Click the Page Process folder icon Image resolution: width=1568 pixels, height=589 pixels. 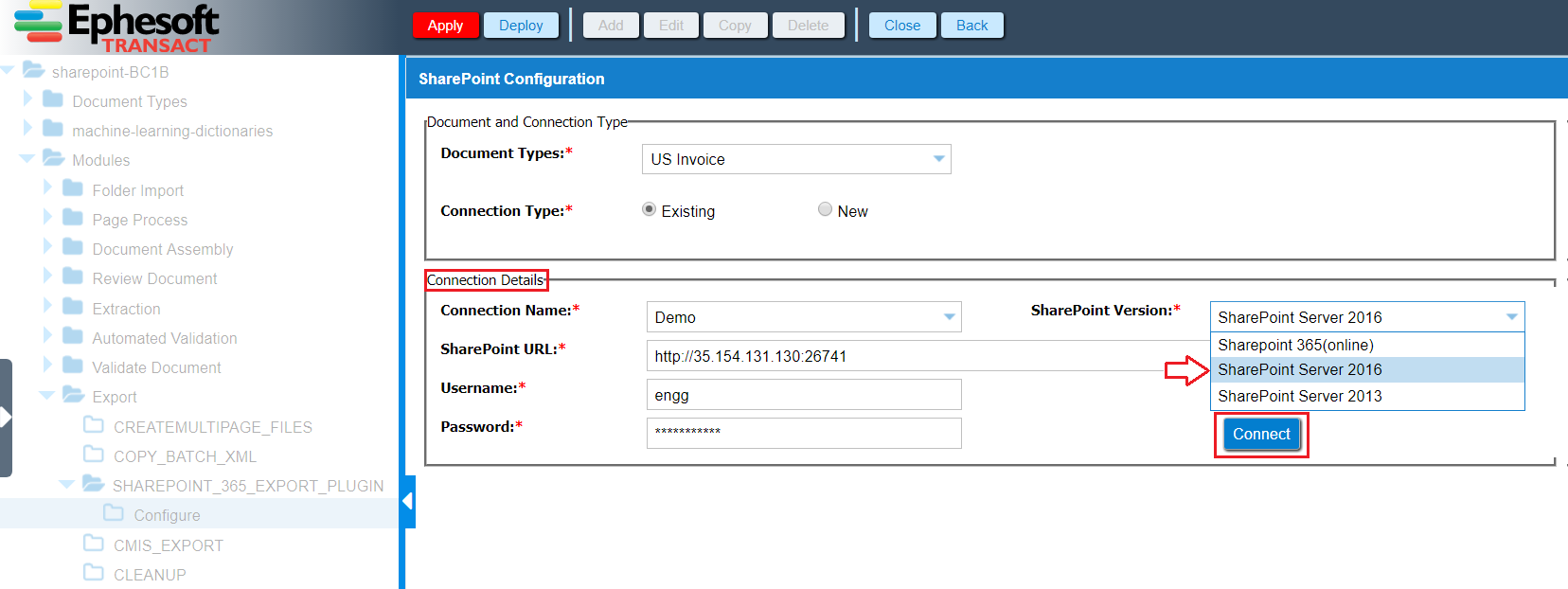click(73, 218)
